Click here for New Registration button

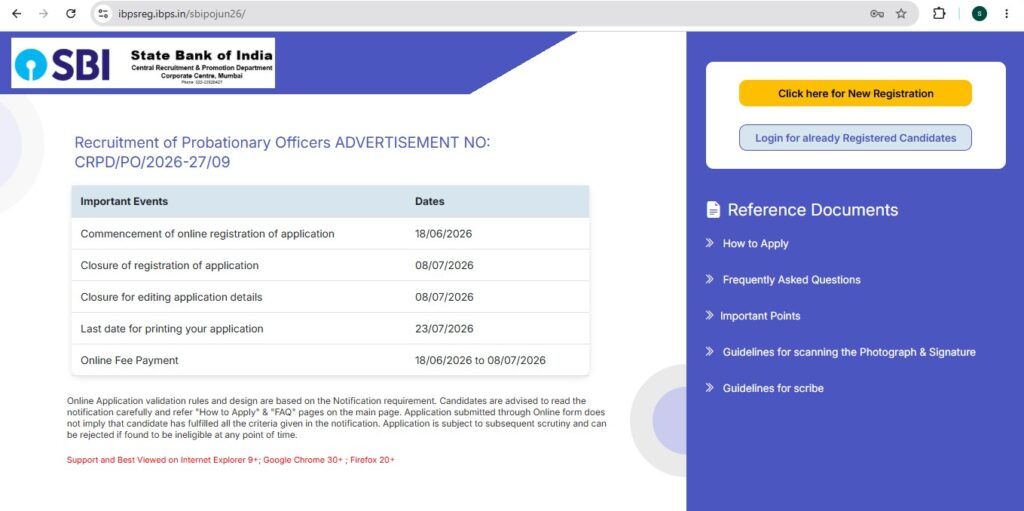point(856,93)
